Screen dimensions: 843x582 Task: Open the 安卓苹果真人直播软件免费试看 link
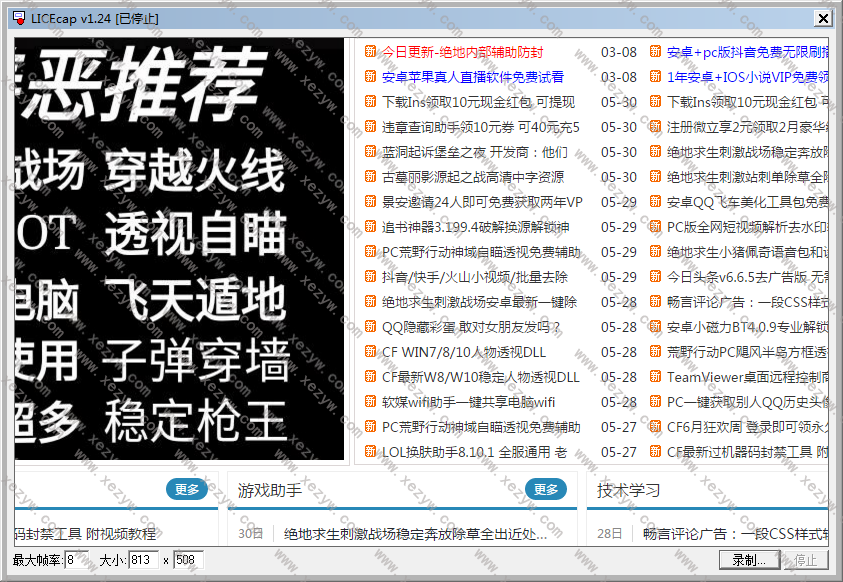click(472, 77)
